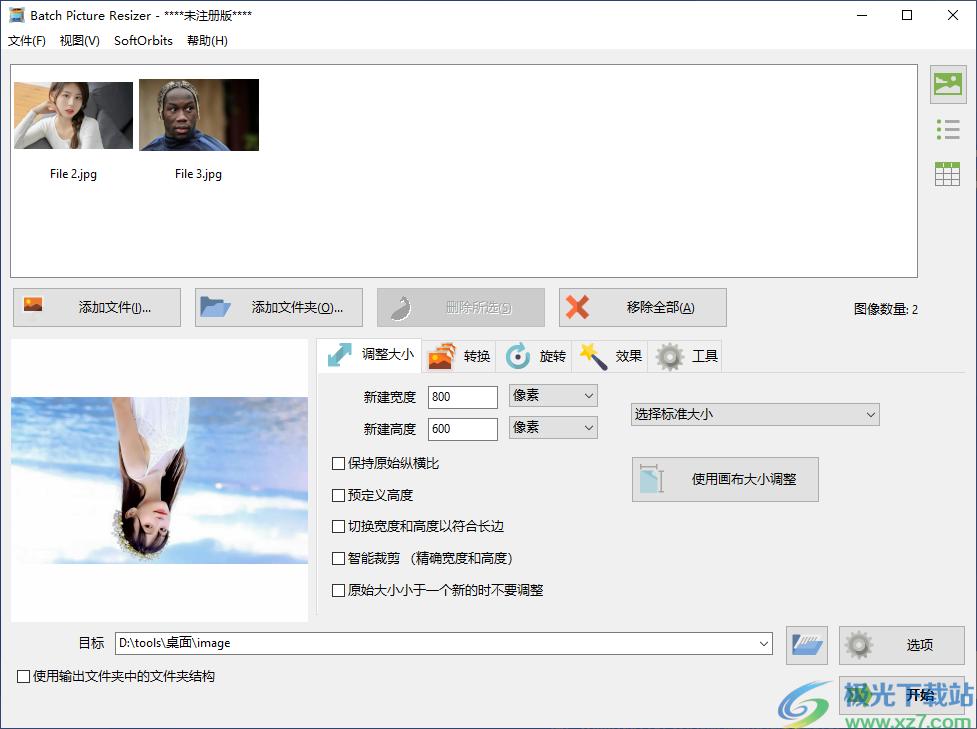Click 移除全部 to remove all images

point(642,308)
